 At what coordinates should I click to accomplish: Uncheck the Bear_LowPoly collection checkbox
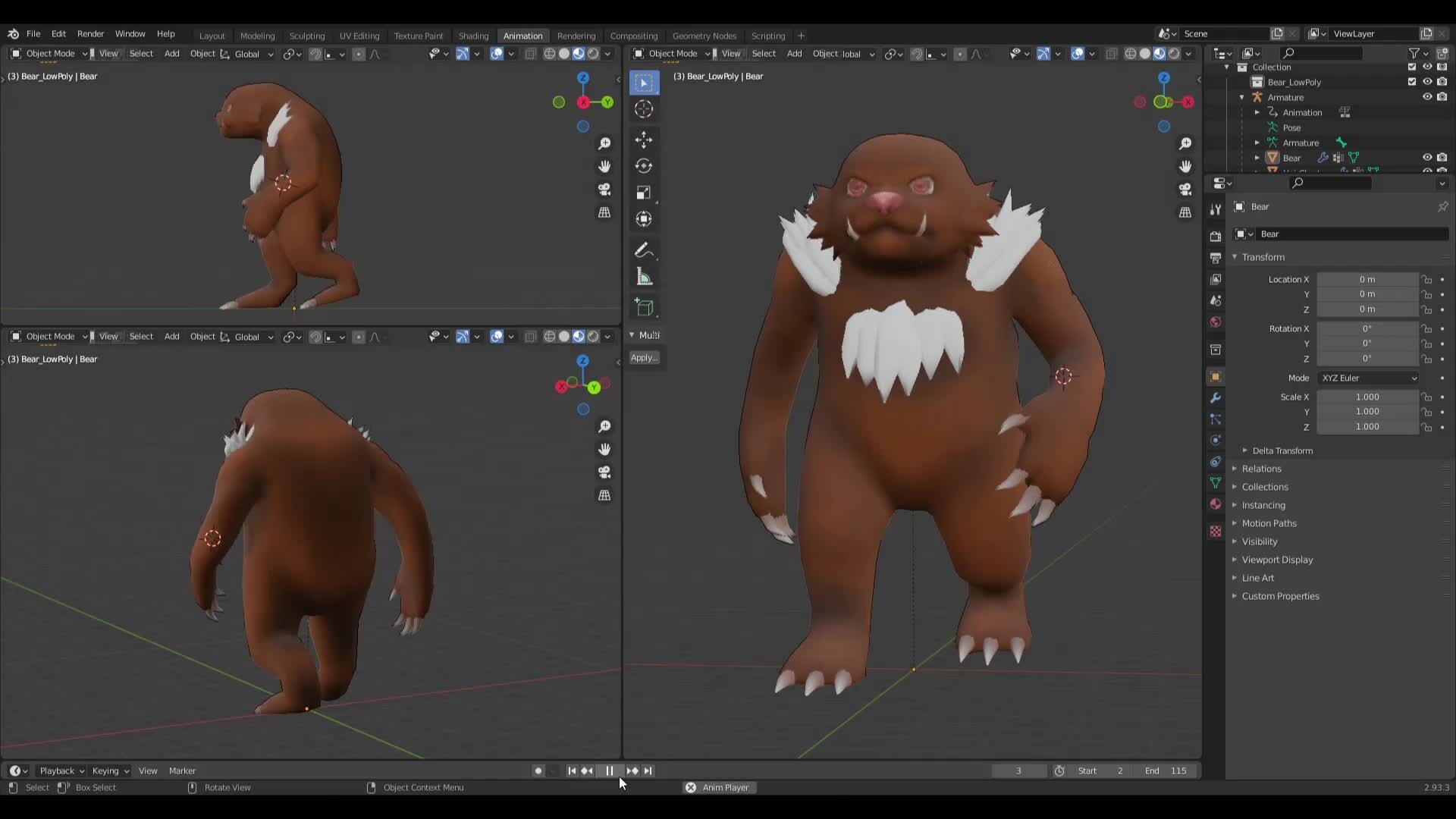coord(1412,81)
